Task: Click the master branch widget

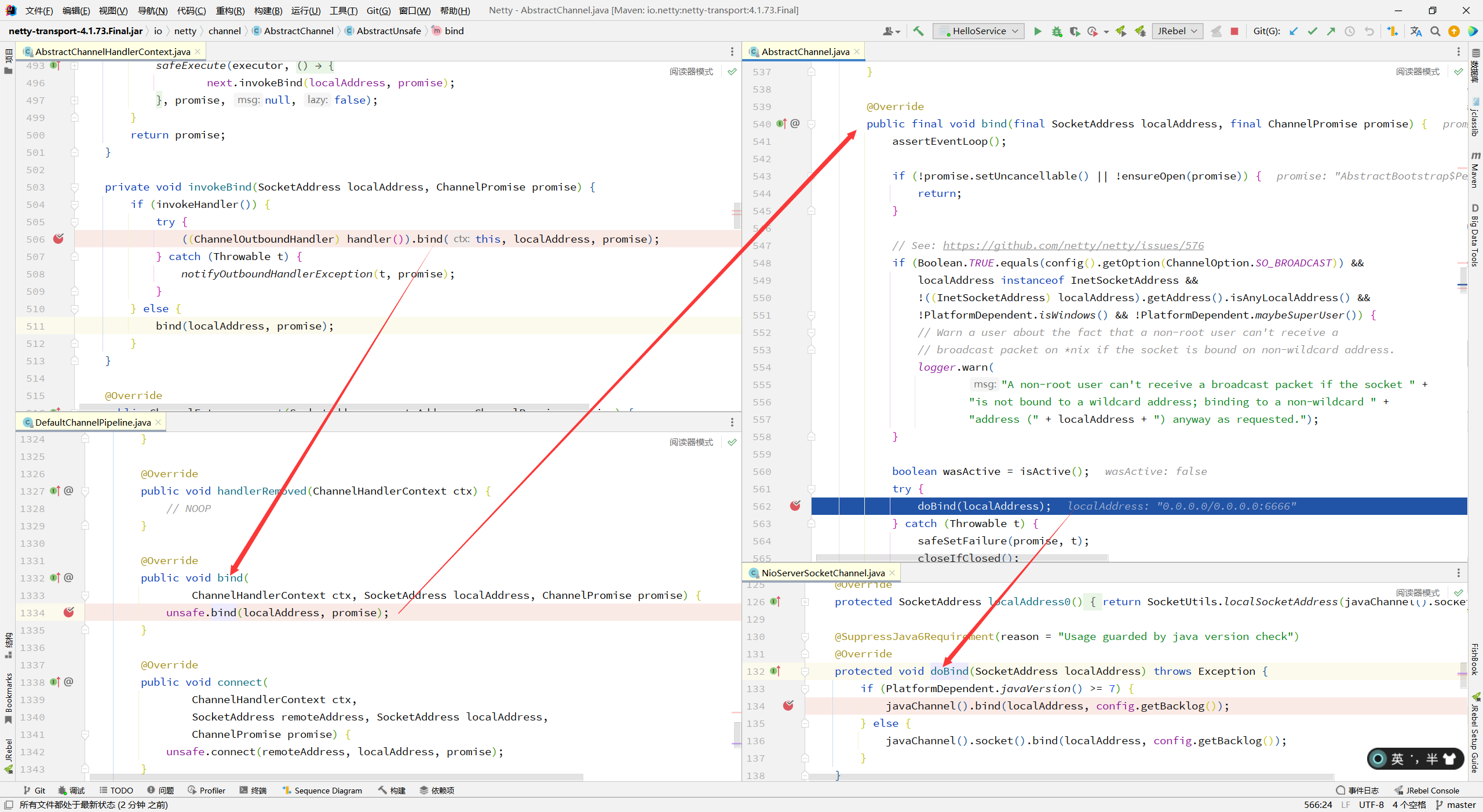Action: [x=1455, y=804]
